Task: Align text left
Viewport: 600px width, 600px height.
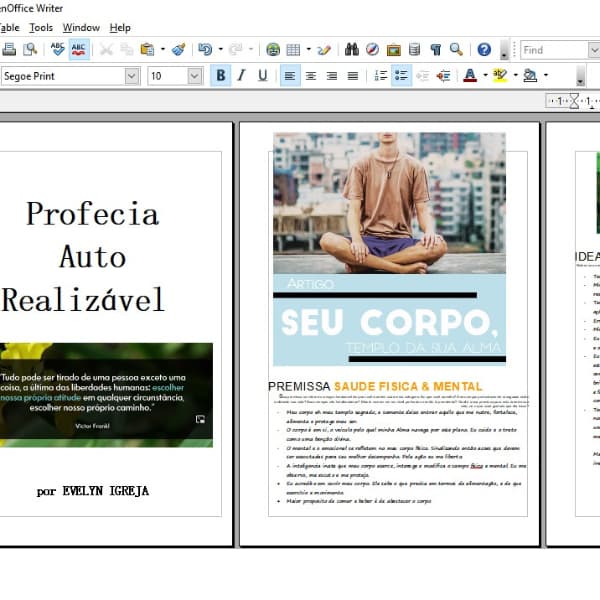Action: pos(290,75)
